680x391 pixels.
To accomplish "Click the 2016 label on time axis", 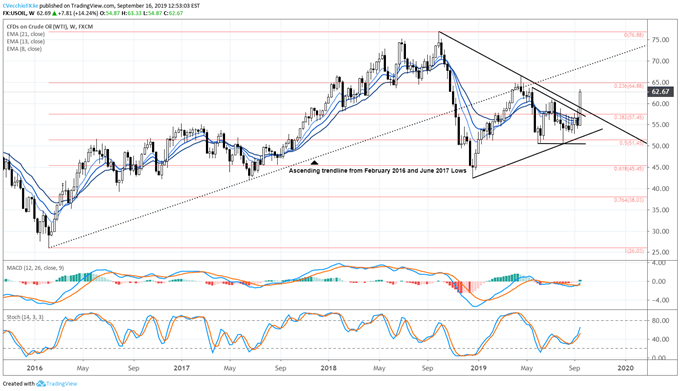I will pyautogui.click(x=35, y=368).
